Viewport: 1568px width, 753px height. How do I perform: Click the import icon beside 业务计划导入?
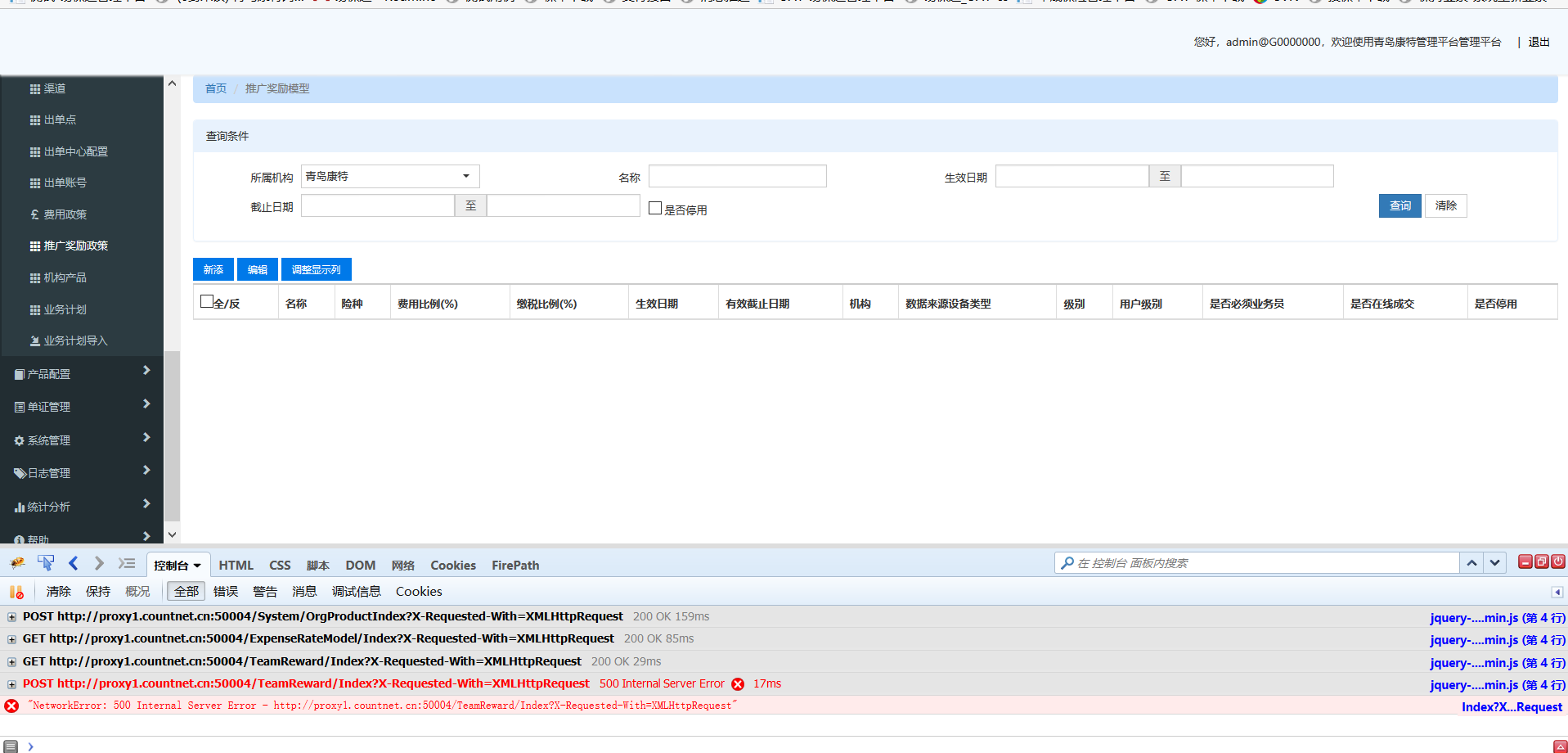(35, 340)
